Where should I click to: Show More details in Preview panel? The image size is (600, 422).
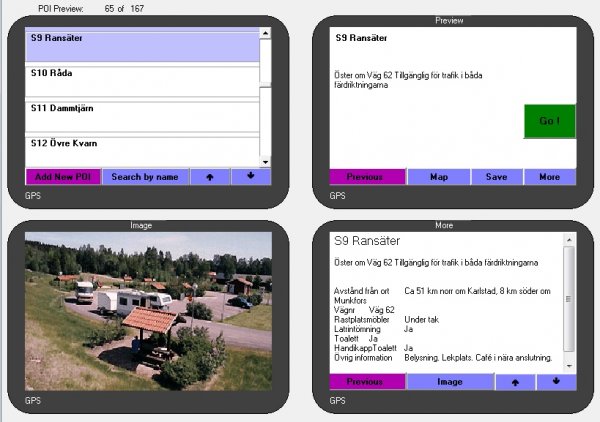[549, 177]
